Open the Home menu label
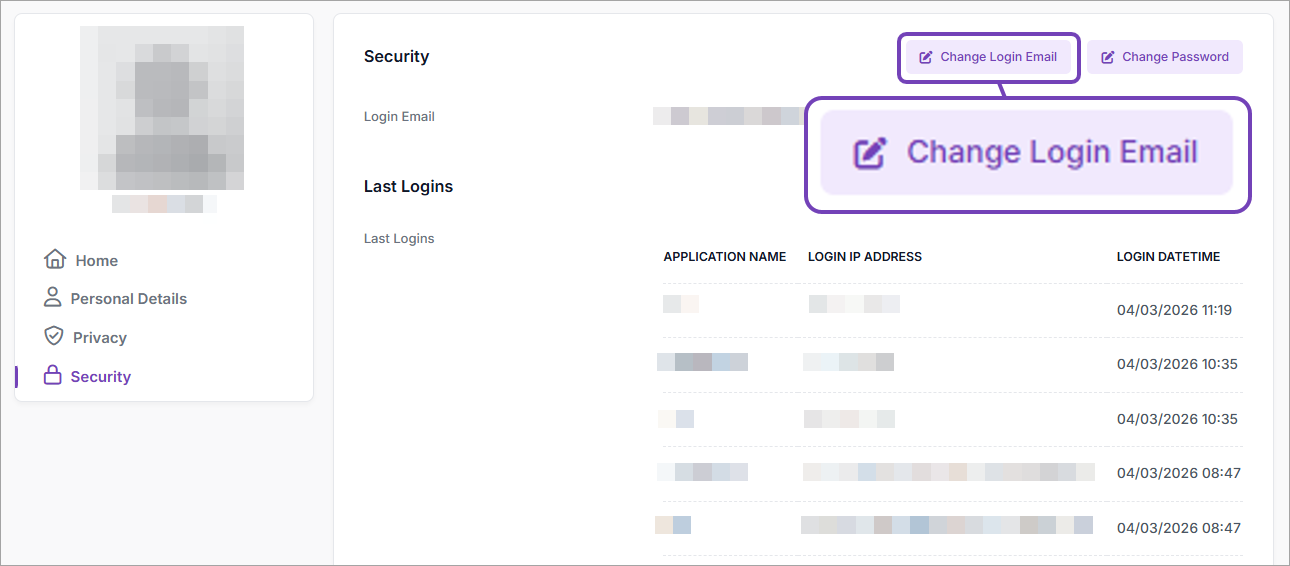Viewport: 1290px width, 566px height. [97, 261]
